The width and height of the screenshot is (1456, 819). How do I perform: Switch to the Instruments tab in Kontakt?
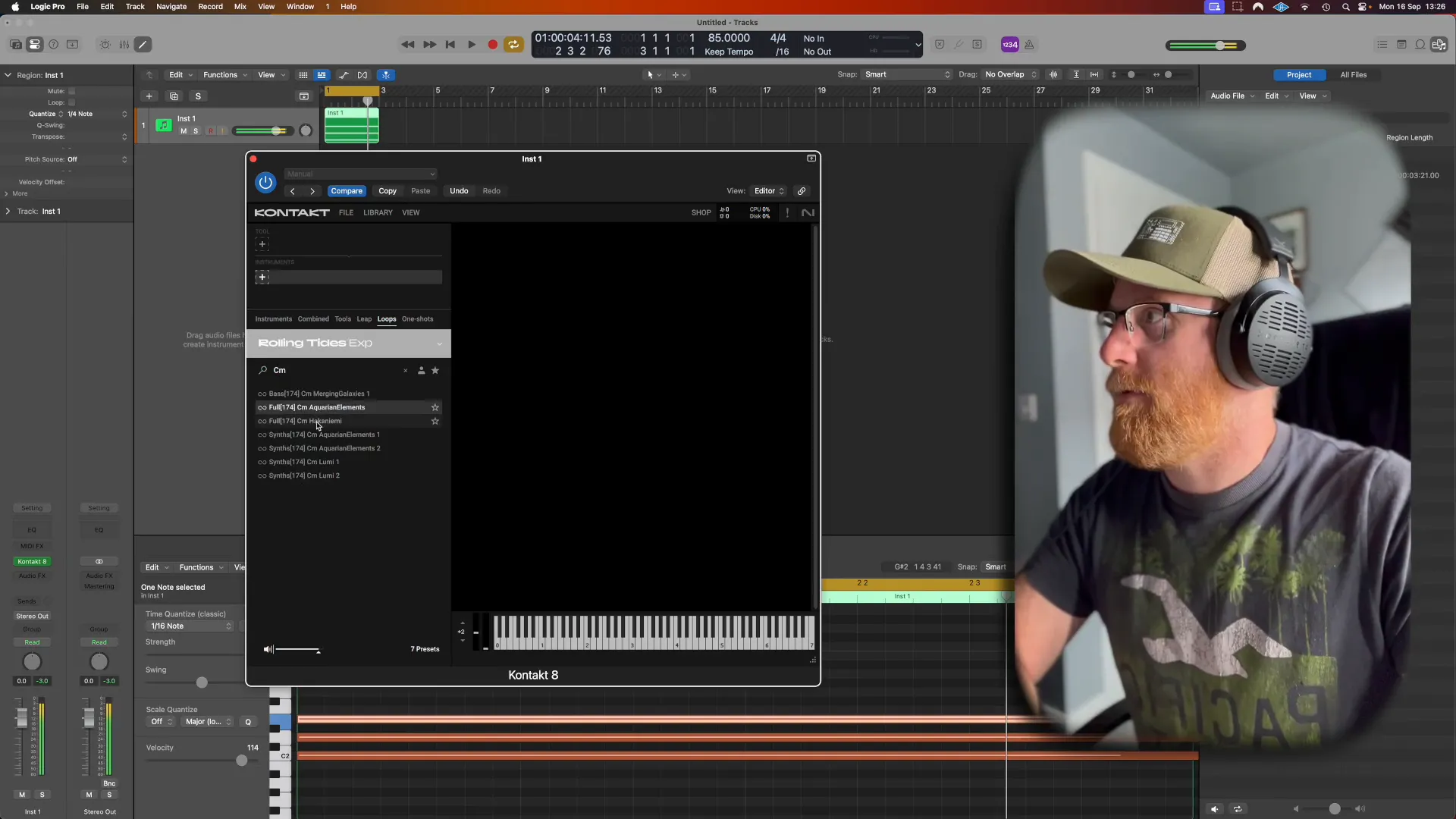pos(273,318)
